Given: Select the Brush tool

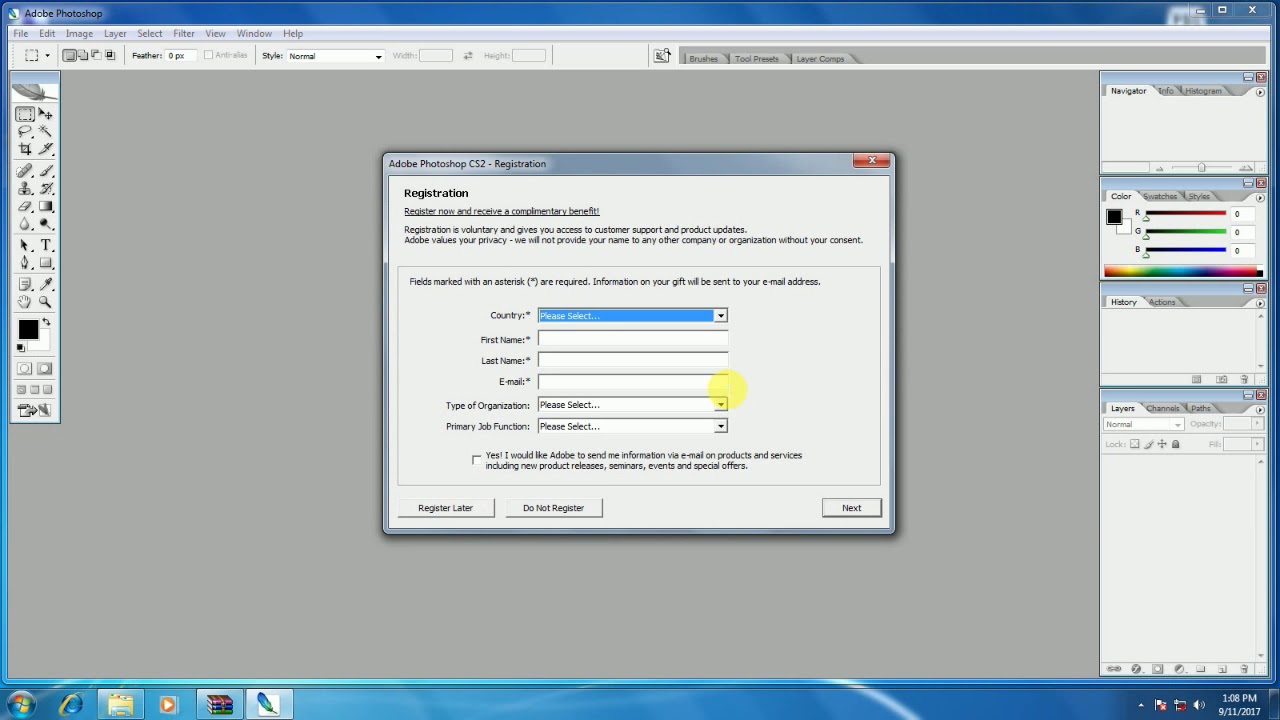Looking at the screenshot, I should (x=45, y=171).
